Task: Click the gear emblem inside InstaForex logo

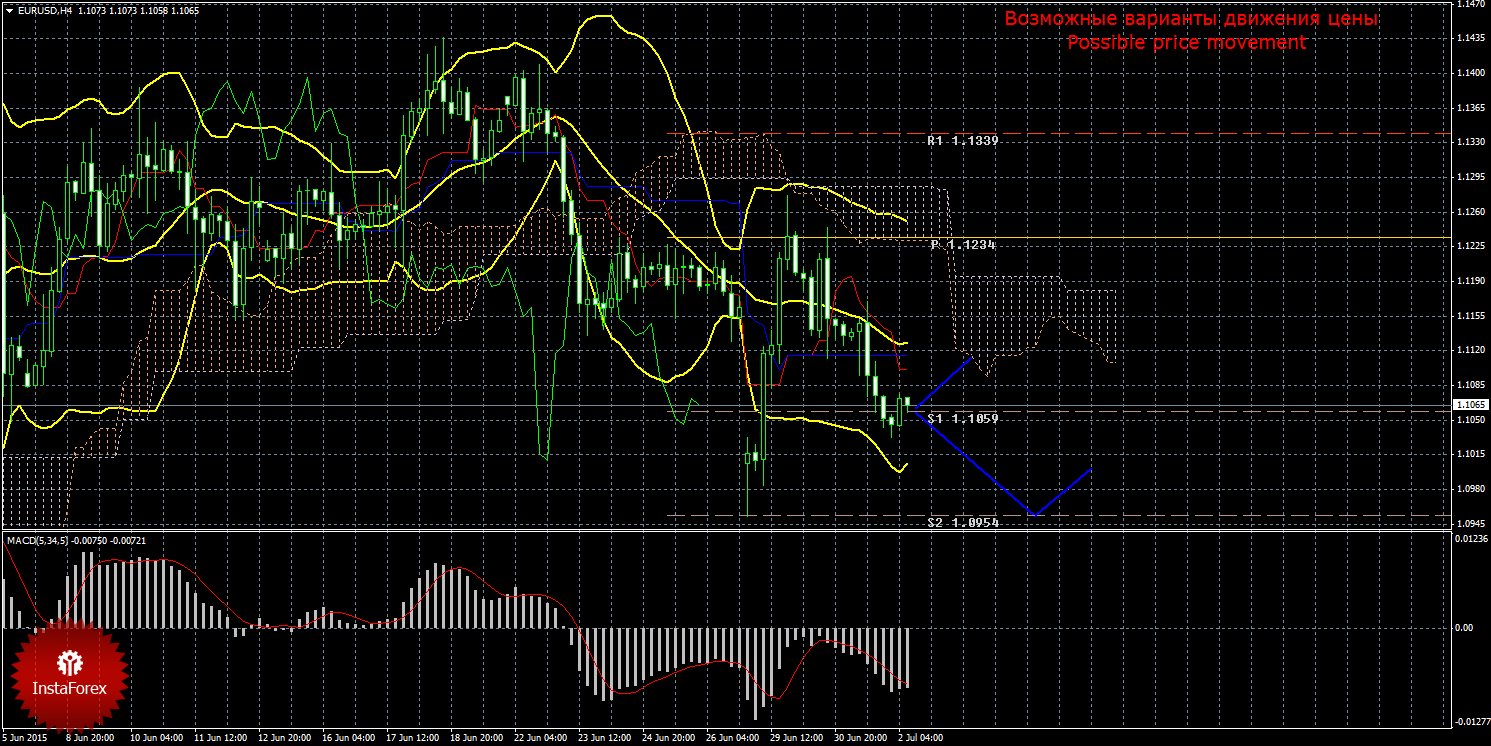Action: (70, 661)
